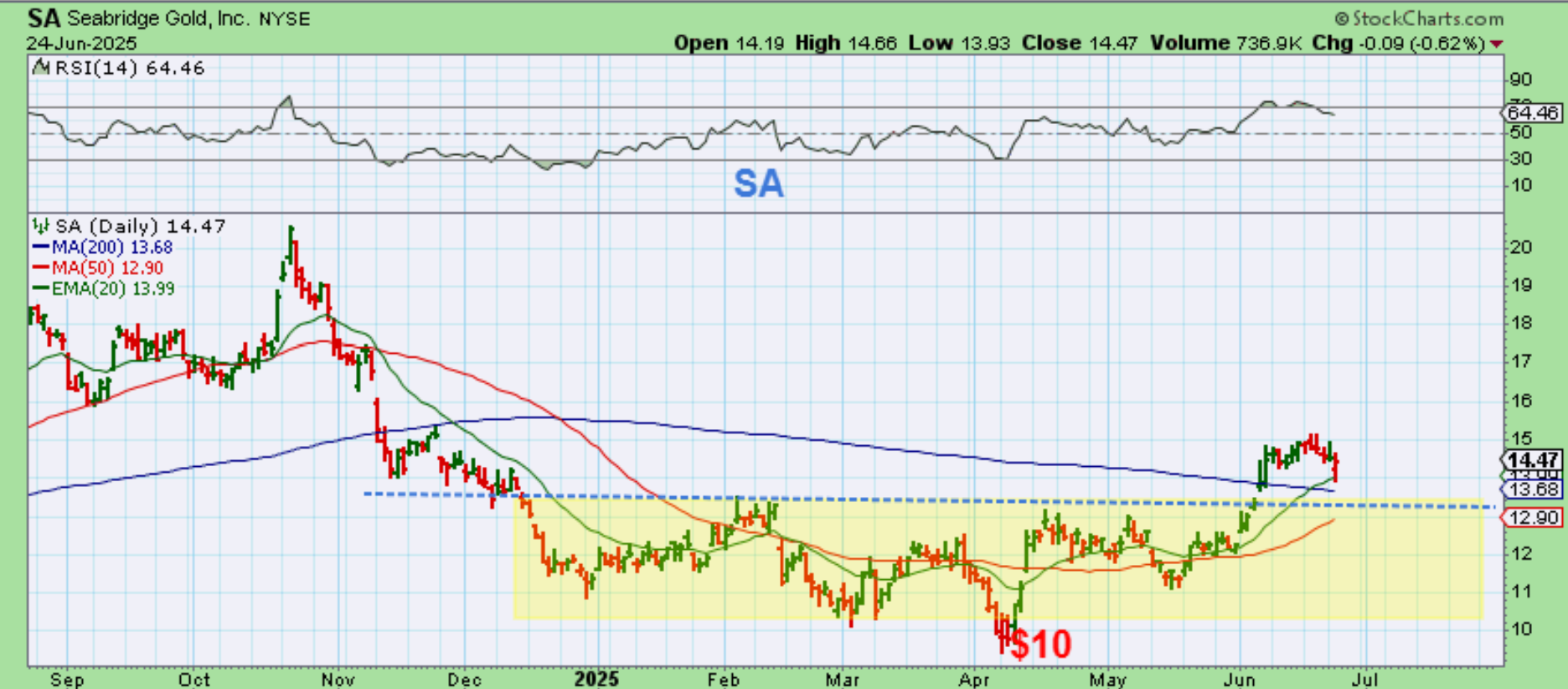Click the MA(200) 13.68 legend text
The height and width of the screenshot is (689, 1568).
(112, 247)
